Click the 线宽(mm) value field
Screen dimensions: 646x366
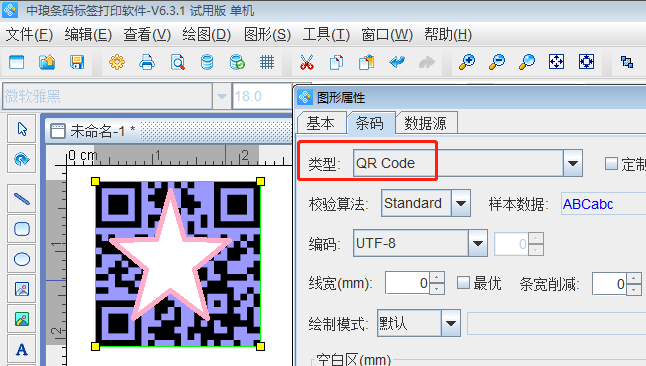point(407,283)
